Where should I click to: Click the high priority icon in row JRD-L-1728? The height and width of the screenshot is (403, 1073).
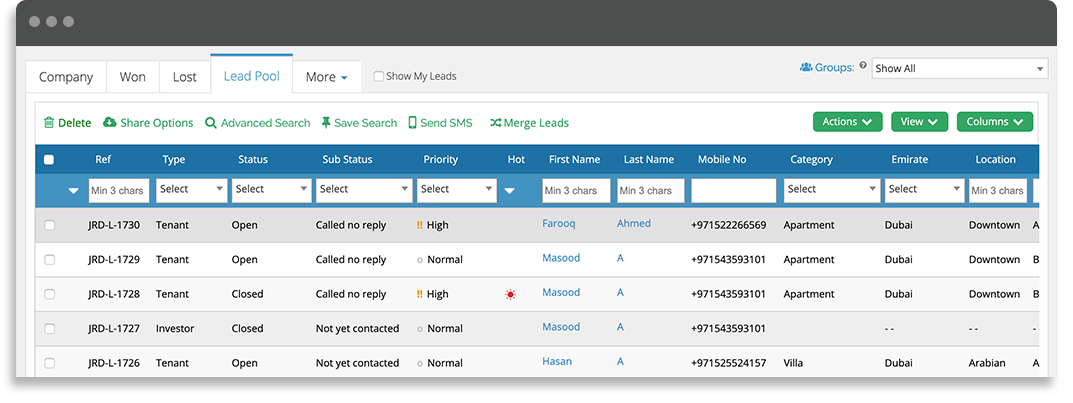coord(419,294)
